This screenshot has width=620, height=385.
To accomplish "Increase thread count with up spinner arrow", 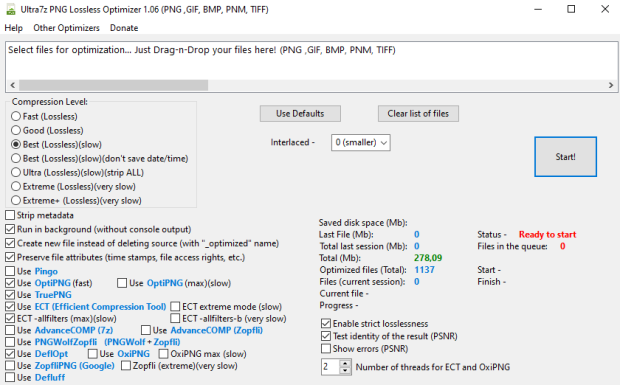I will click(345, 363).
